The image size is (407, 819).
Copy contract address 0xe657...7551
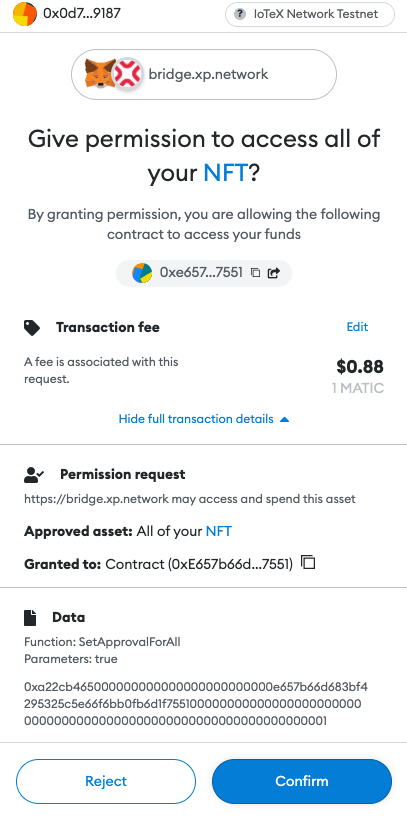point(255,273)
